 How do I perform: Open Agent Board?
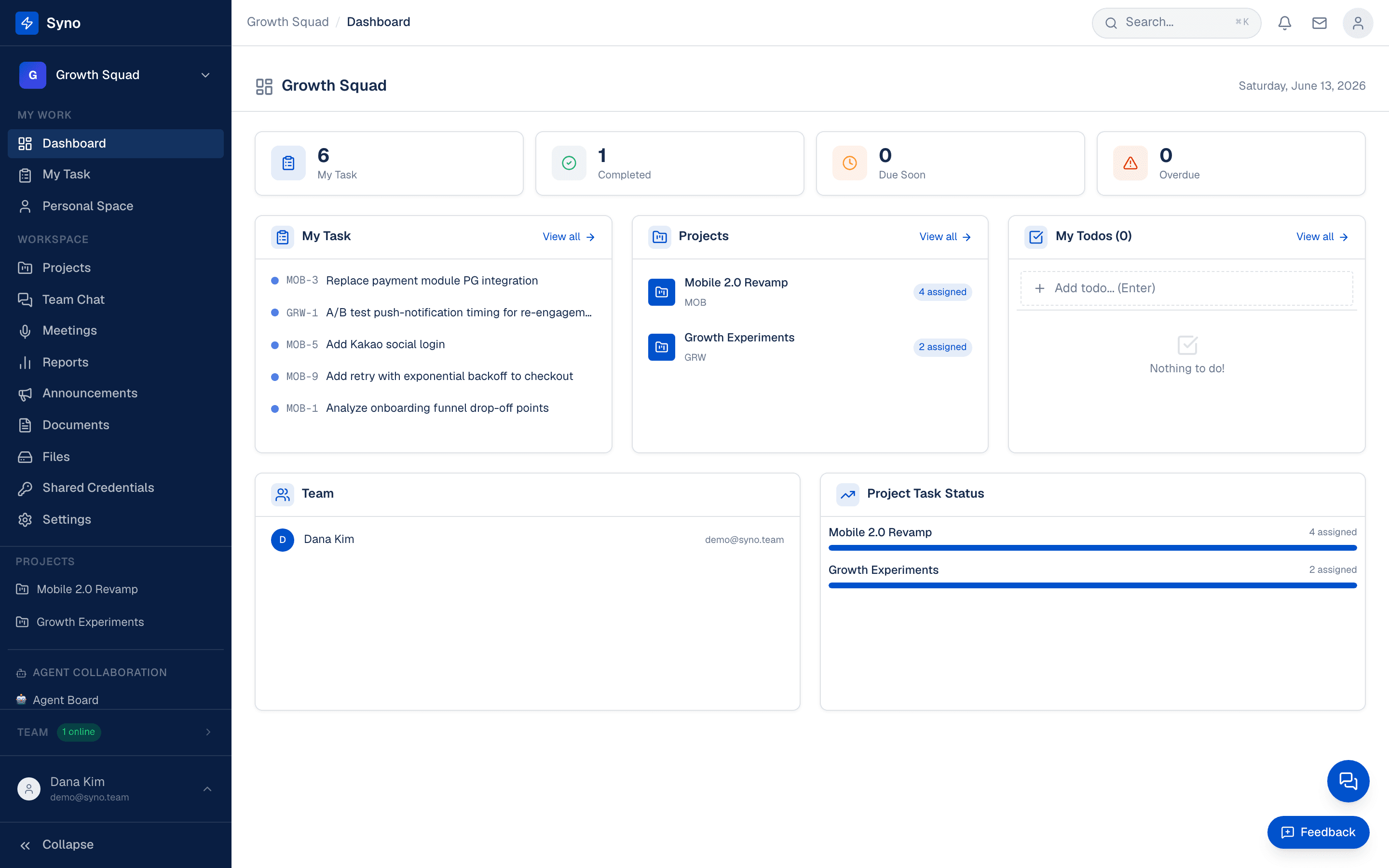tap(116, 700)
